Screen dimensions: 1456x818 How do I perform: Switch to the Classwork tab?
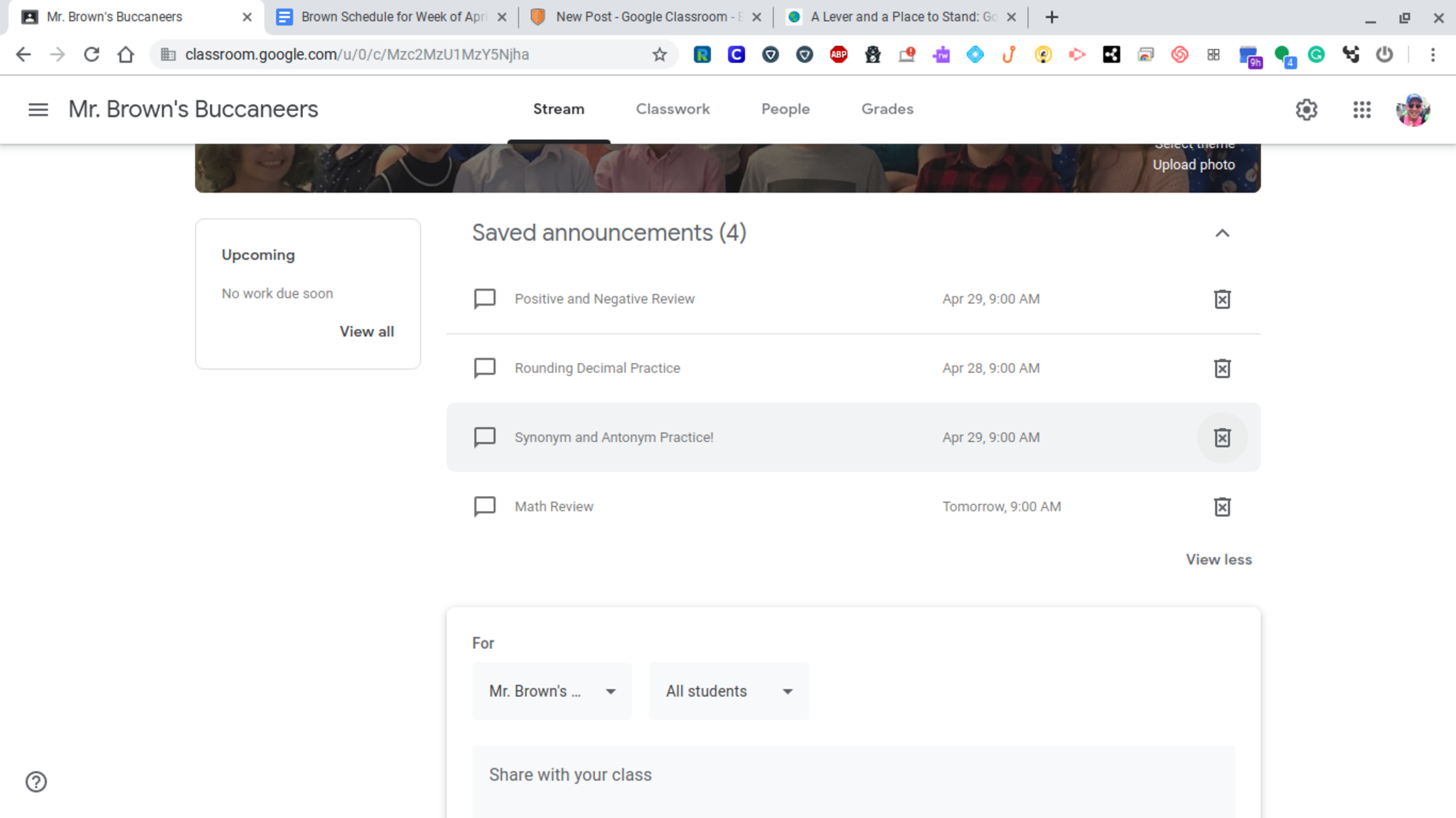[x=673, y=109]
